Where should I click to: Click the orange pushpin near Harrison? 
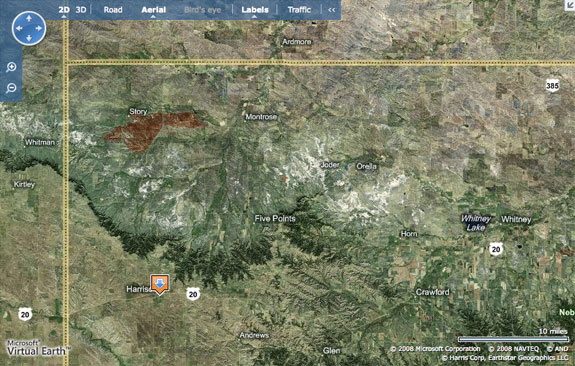point(160,284)
